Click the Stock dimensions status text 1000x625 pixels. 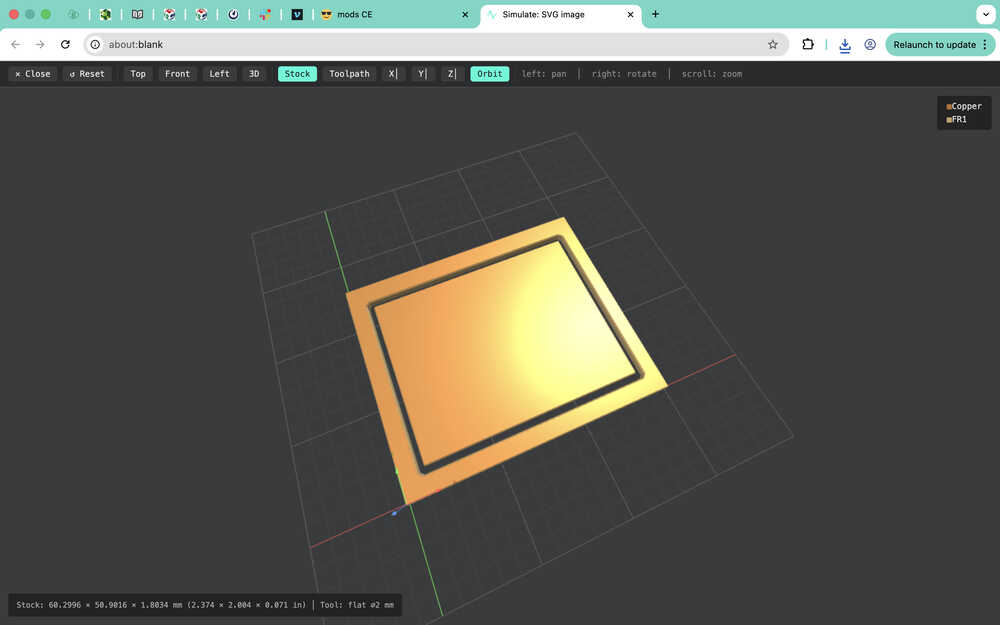[161, 605]
